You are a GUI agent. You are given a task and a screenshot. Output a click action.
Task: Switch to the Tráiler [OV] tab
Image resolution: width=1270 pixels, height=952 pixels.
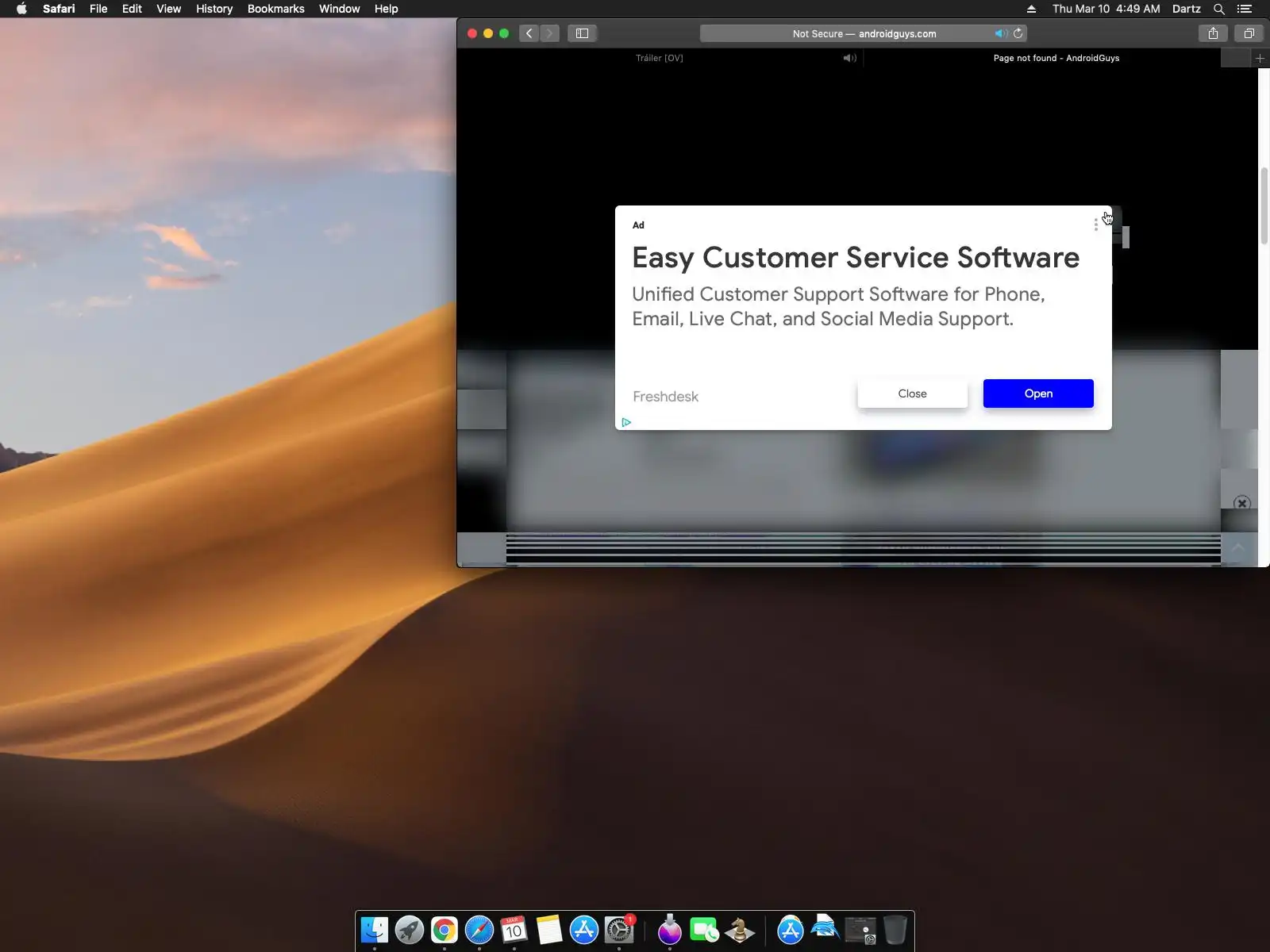tap(660, 58)
